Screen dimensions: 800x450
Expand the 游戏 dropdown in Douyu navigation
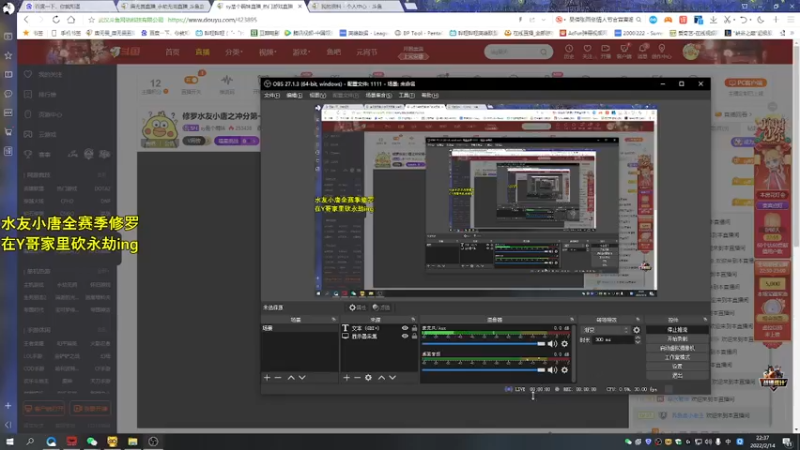301,52
